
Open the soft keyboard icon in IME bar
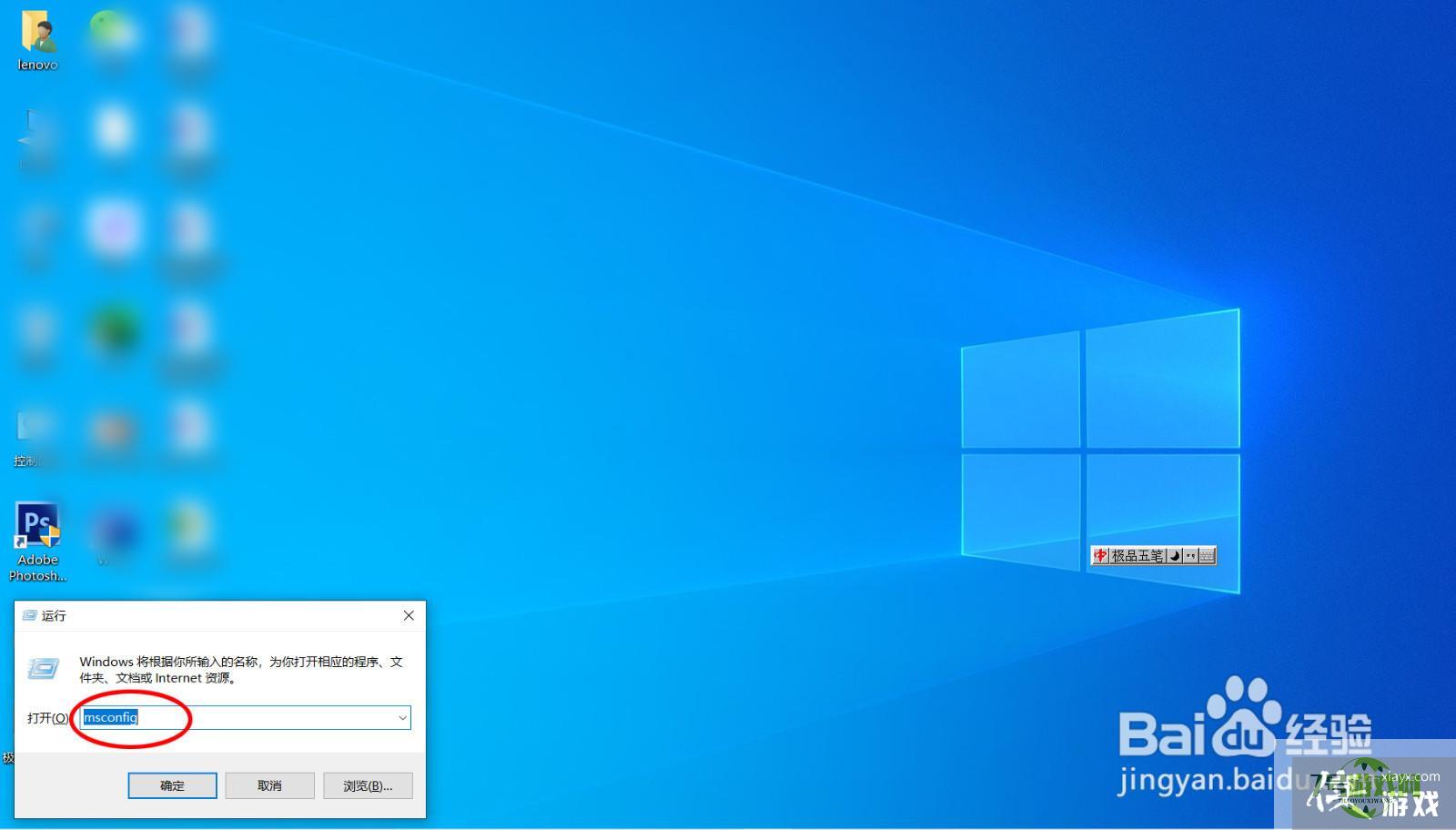click(1208, 555)
